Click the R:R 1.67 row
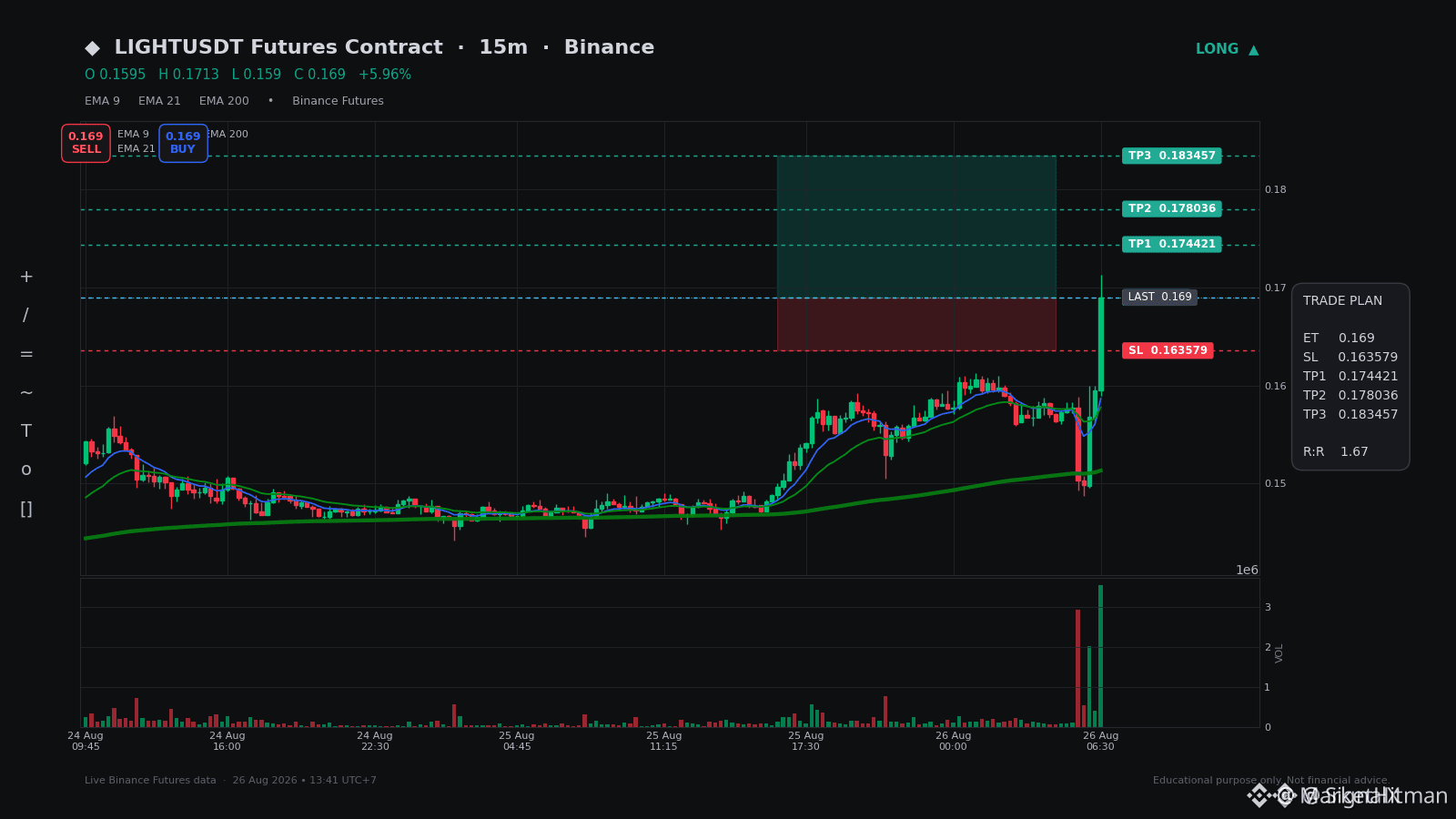This screenshot has width=1456, height=819. click(x=1335, y=451)
